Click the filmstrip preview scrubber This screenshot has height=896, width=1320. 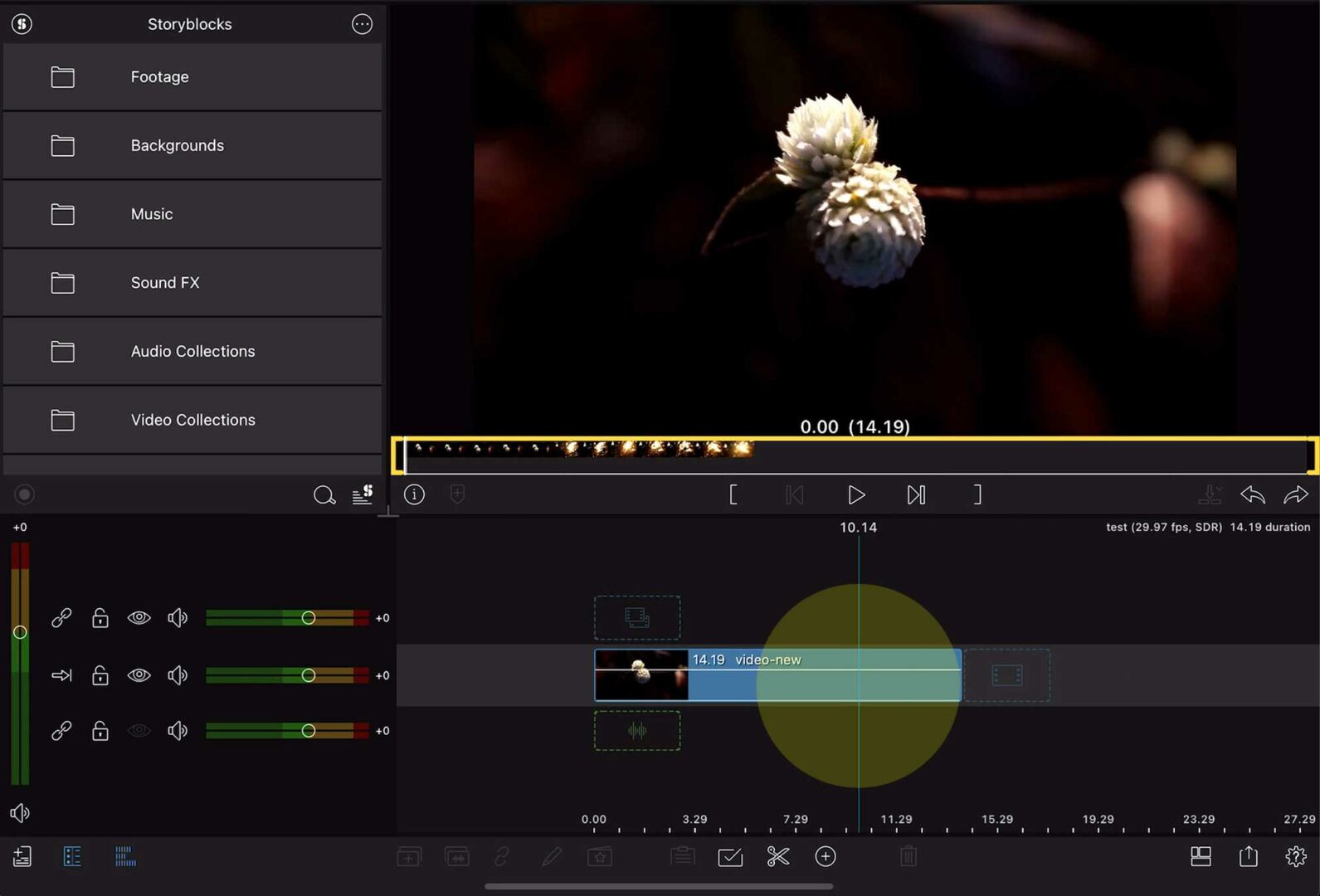[x=855, y=455]
